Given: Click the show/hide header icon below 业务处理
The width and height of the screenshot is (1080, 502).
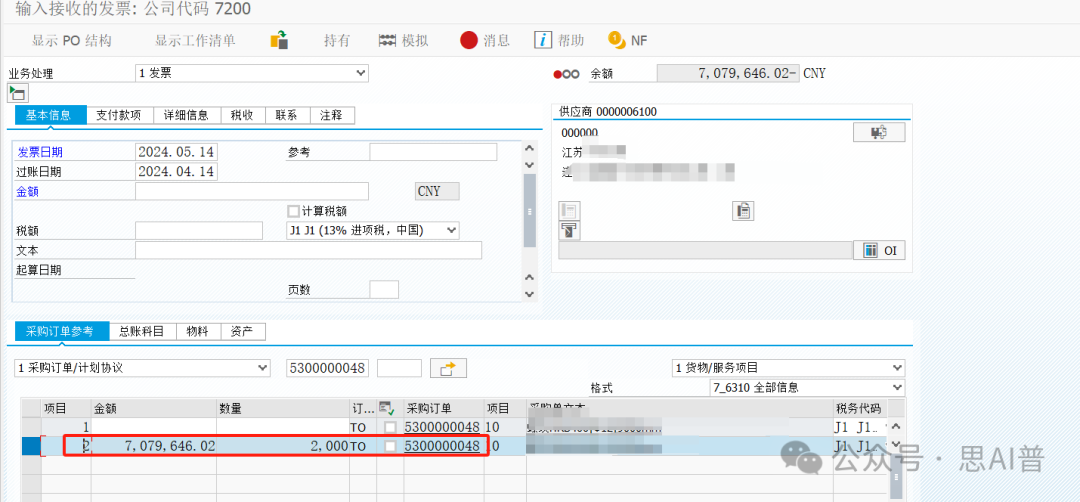Looking at the screenshot, I should [x=17, y=93].
